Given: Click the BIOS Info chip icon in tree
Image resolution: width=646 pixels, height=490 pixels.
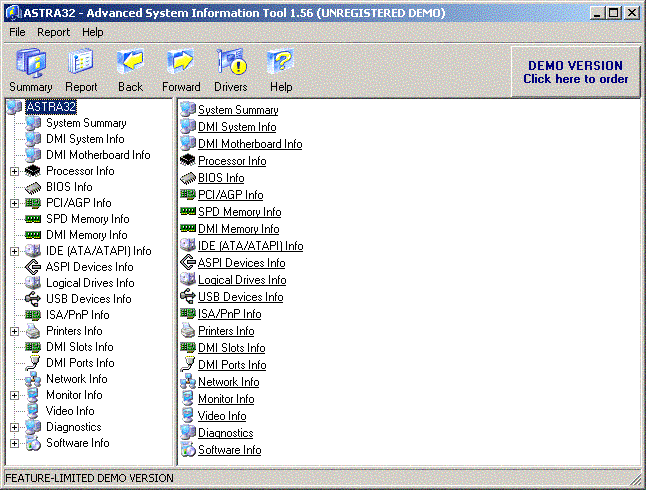Looking at the screenshot, I should (x=33, y=187).
